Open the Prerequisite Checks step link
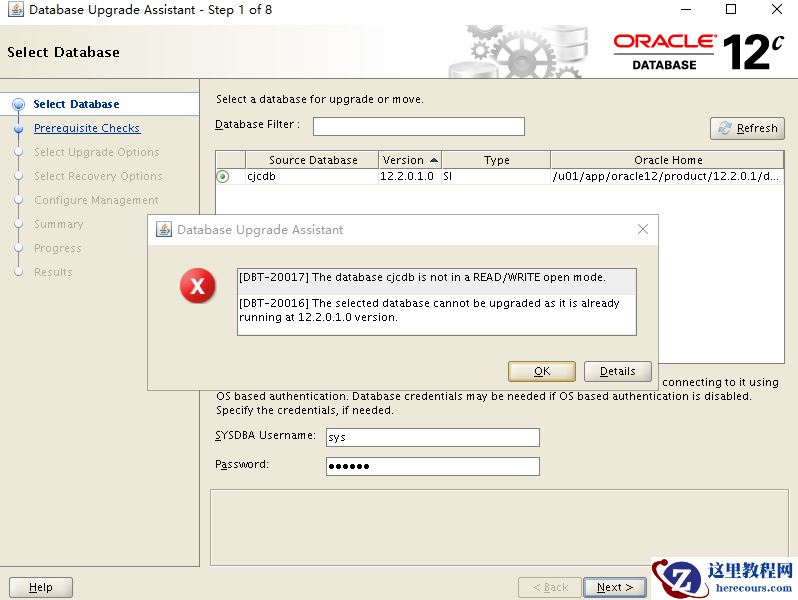 87,128
